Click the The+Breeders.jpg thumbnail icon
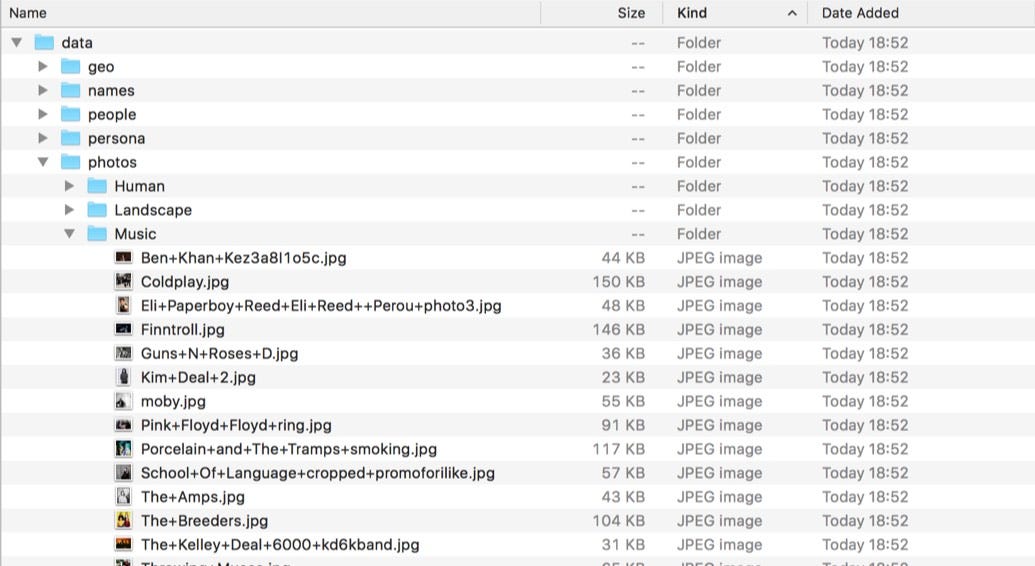1035x566 pixels. (x=123, y=520)
